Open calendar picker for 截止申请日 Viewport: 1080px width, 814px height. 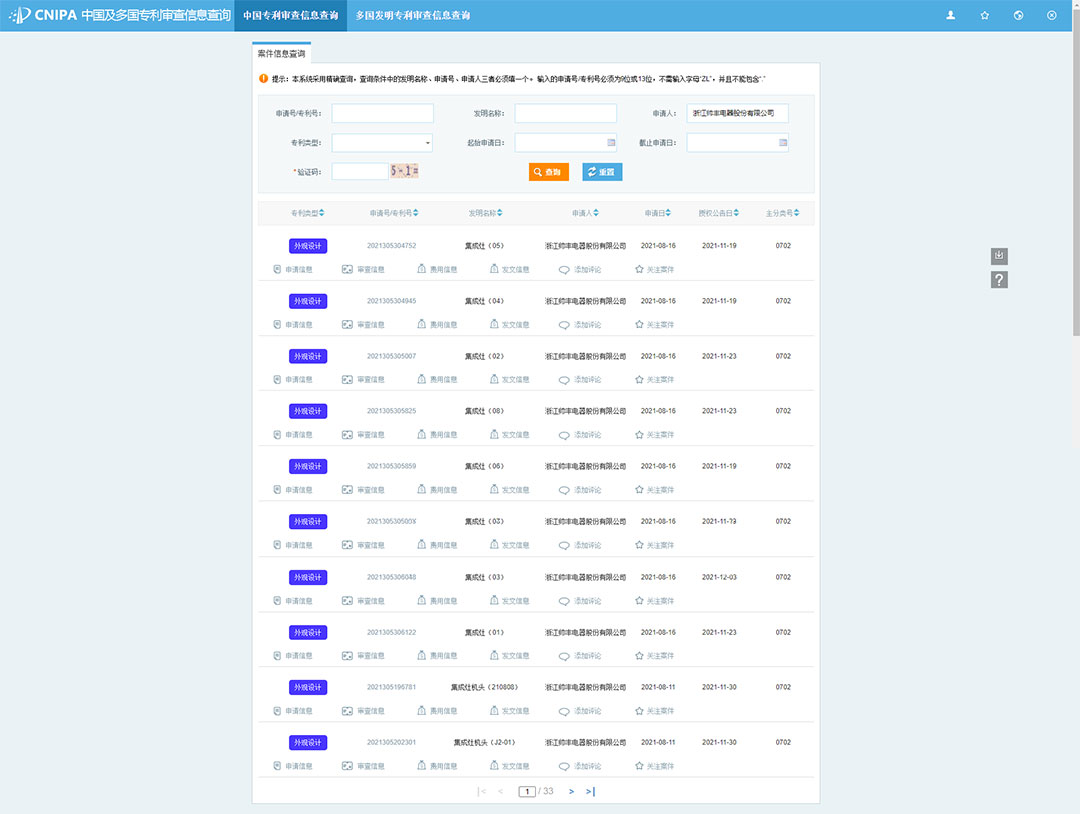pos(783,143)
